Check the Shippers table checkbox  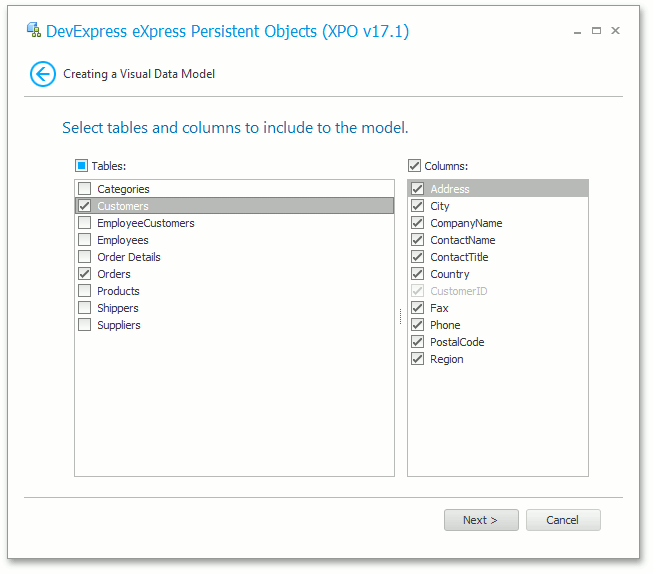point(85,308)
